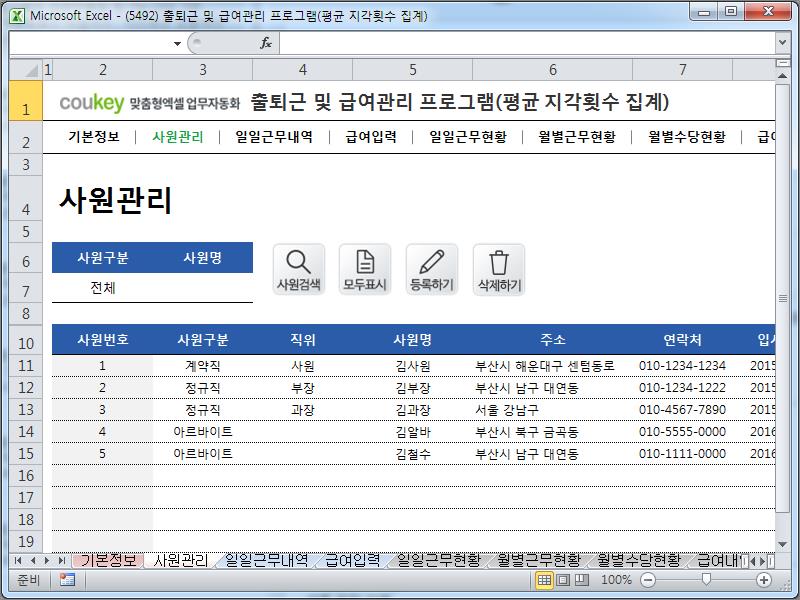This screenshot has width=800, height=600.
Task: Click the 주소 column header cell
Action: pos(553,340)
